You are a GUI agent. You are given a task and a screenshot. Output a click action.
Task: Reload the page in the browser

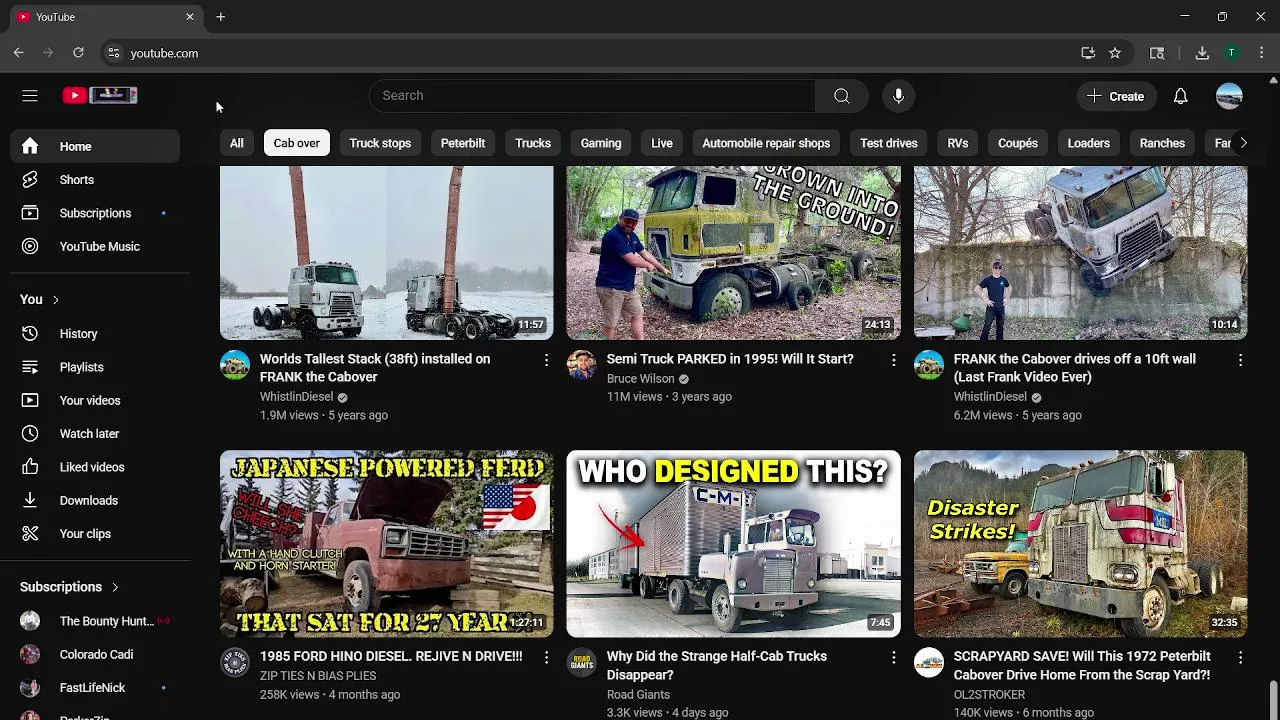[78, 53]
